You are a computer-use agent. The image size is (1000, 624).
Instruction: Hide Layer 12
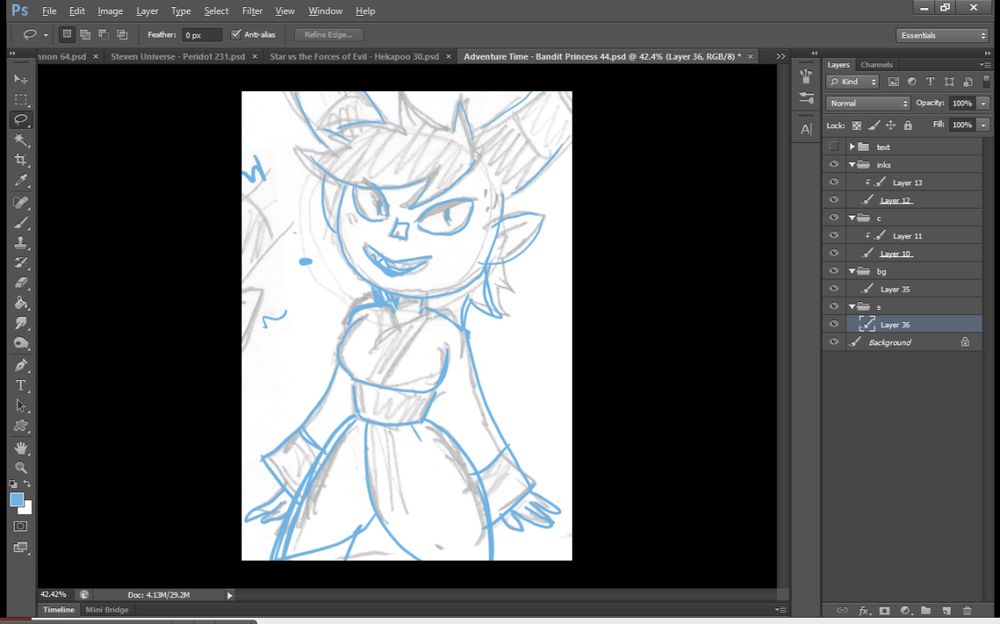coord(834,200)
